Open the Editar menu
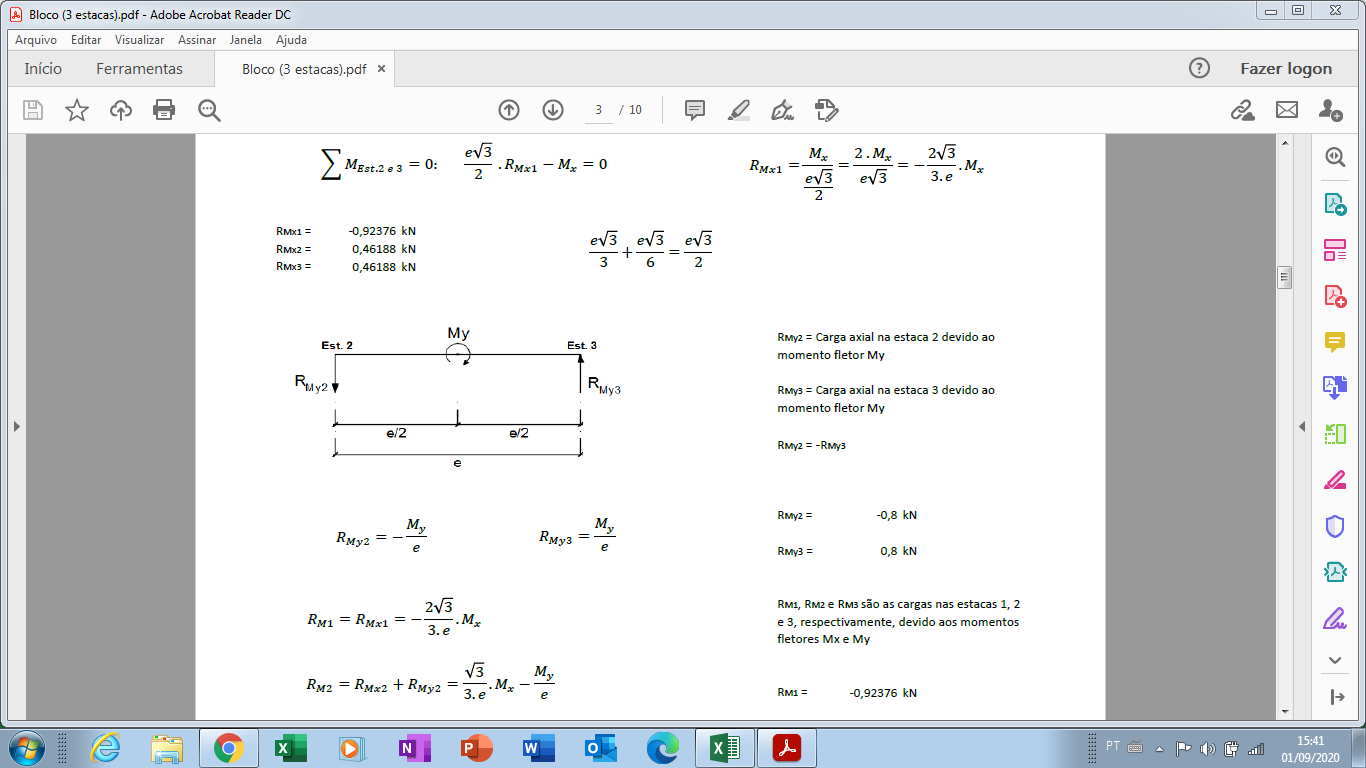Viewport: 1366px width, 768px height. click(x=86, y=40)
